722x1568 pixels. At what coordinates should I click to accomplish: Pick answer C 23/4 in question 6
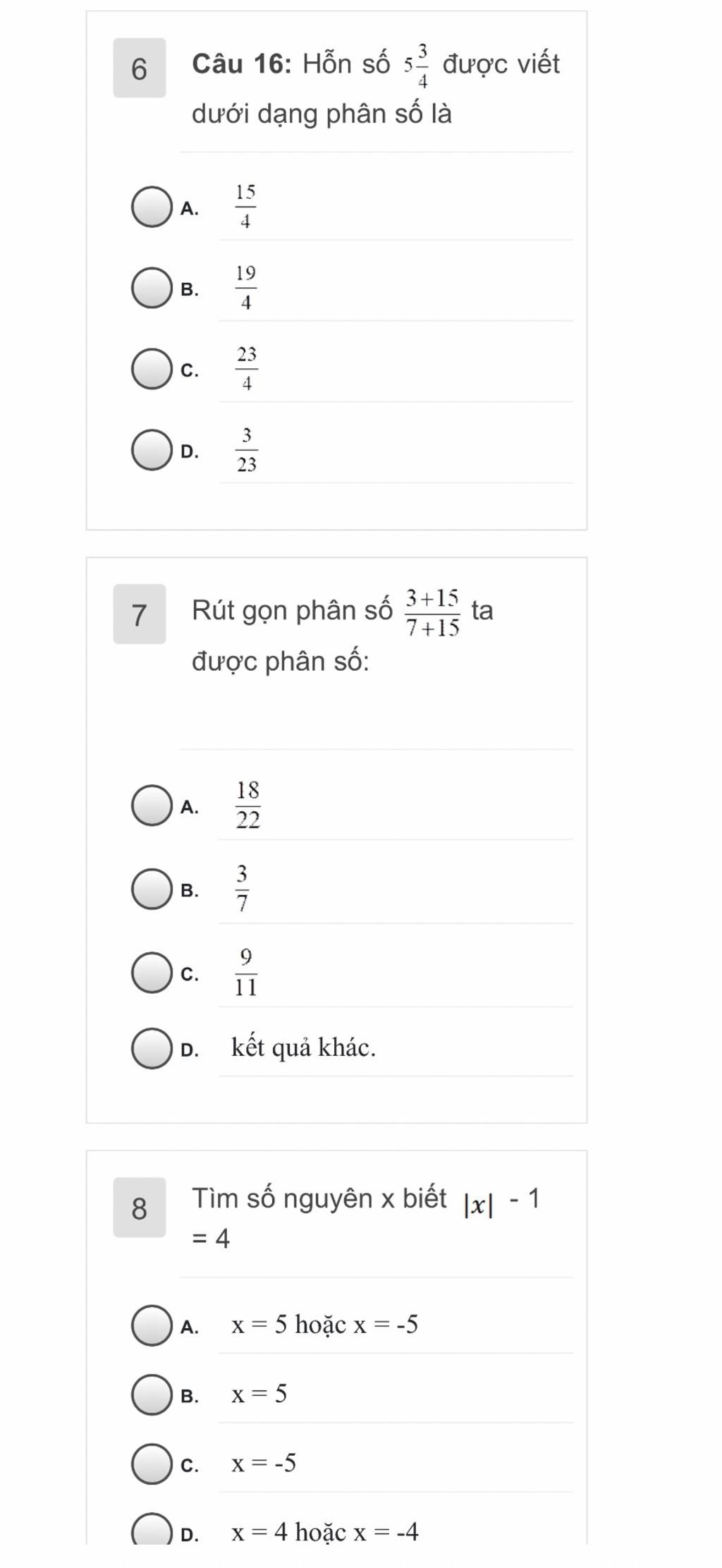coord(152,369)
